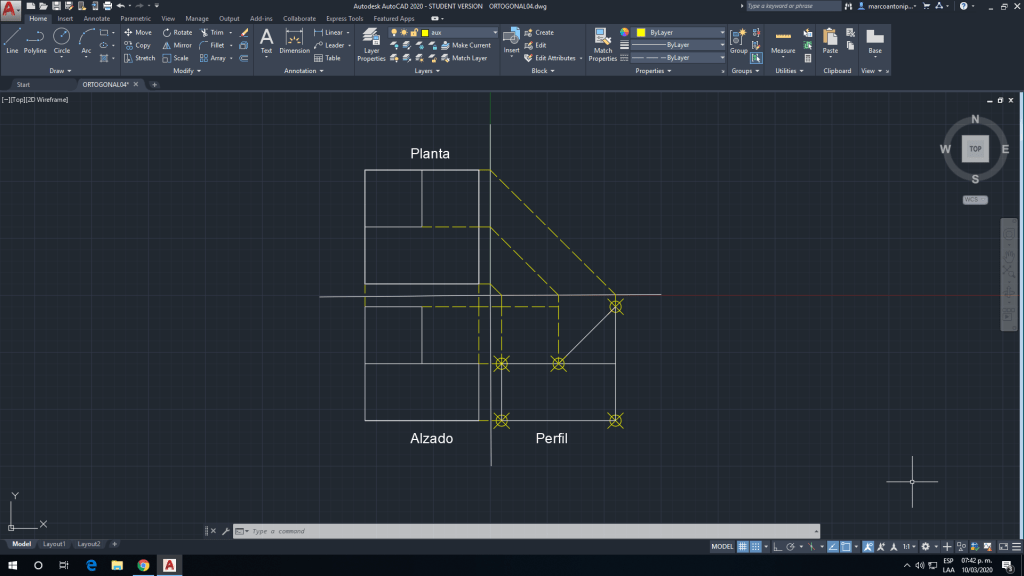
Task: Click Make Current layer button
Action: 470,45
